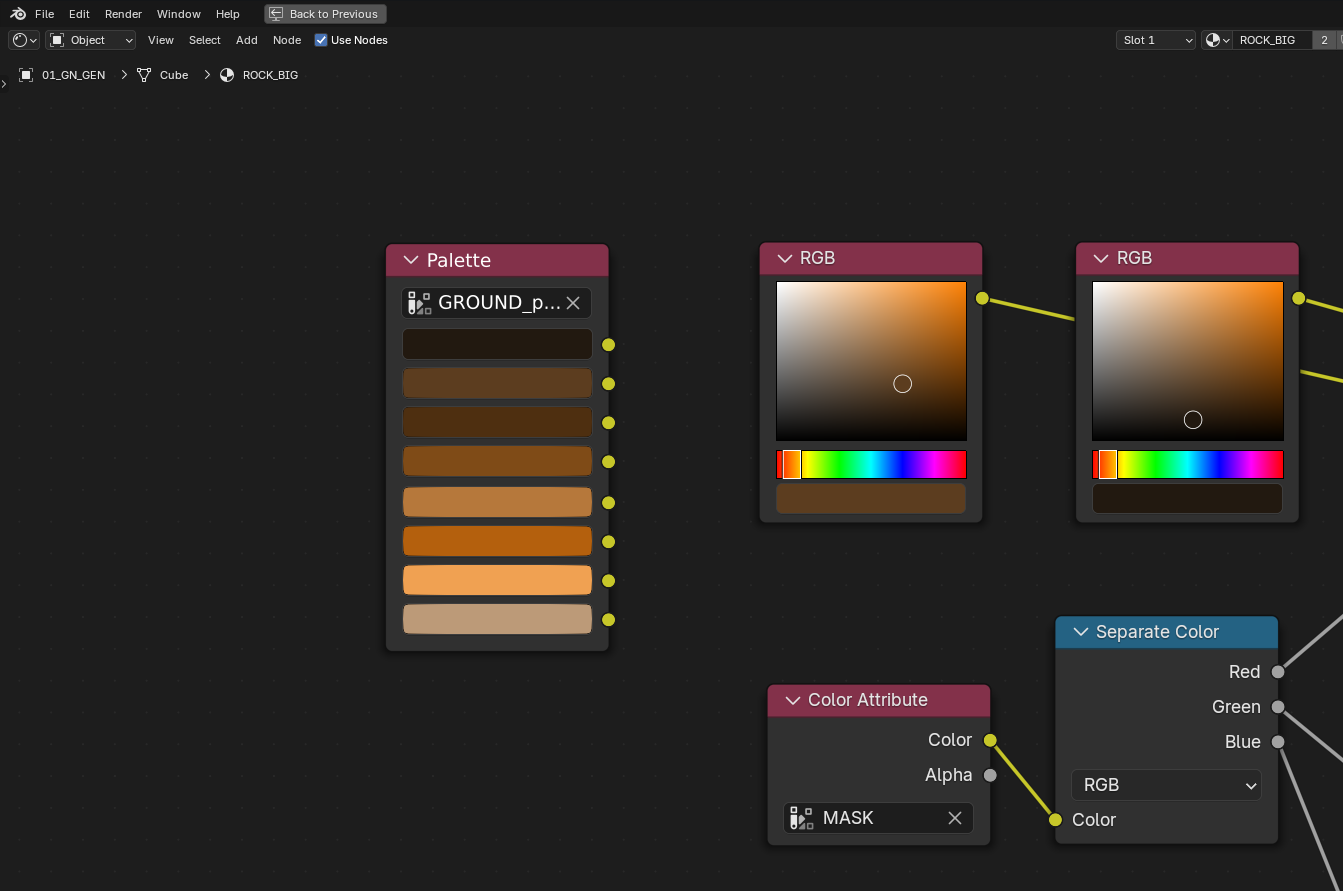
Task: Click the attribute icon beside MASK
Action: (801, 818)
